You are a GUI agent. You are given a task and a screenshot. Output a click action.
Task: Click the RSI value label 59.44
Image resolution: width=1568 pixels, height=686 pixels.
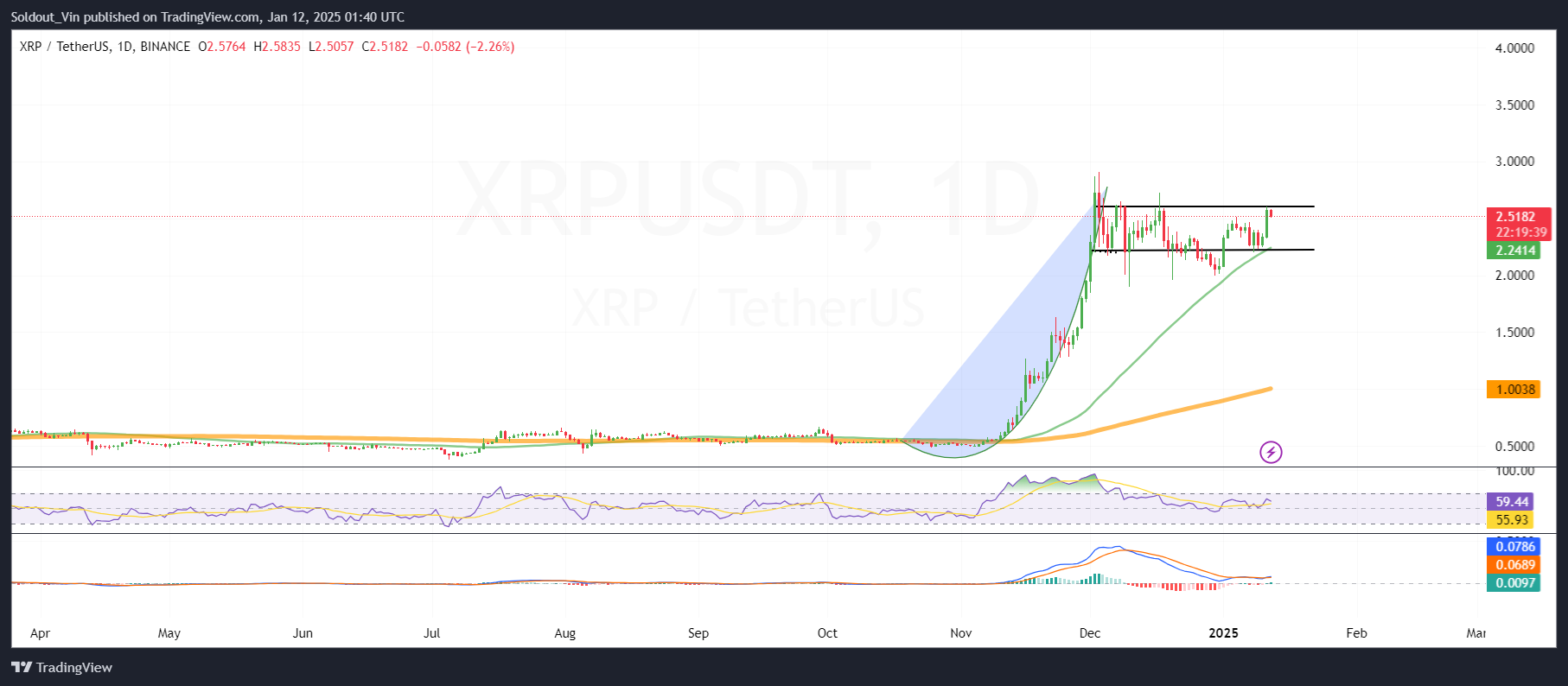pos(1512,502)
